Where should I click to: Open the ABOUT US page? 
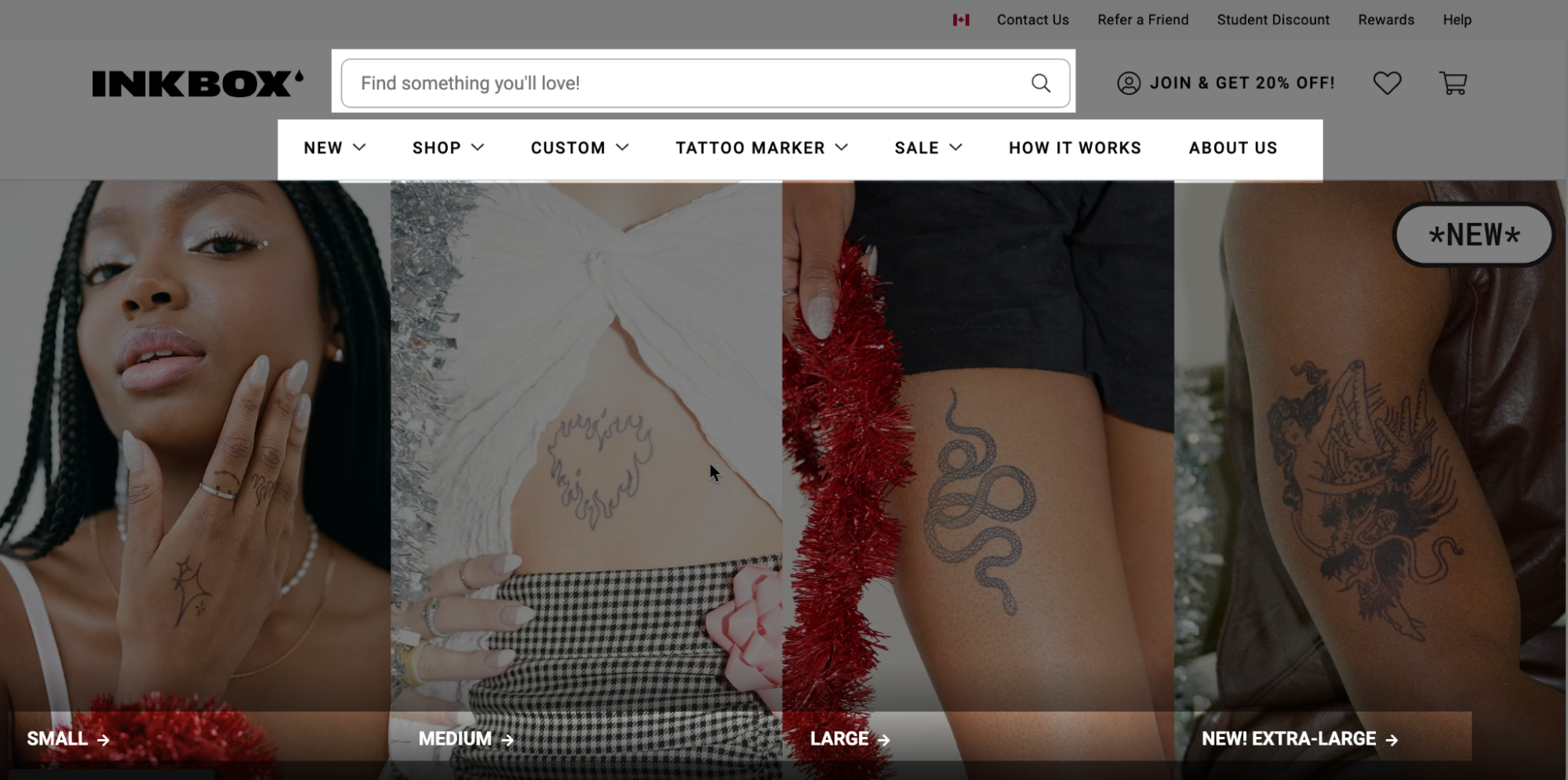click(1233, 148)
